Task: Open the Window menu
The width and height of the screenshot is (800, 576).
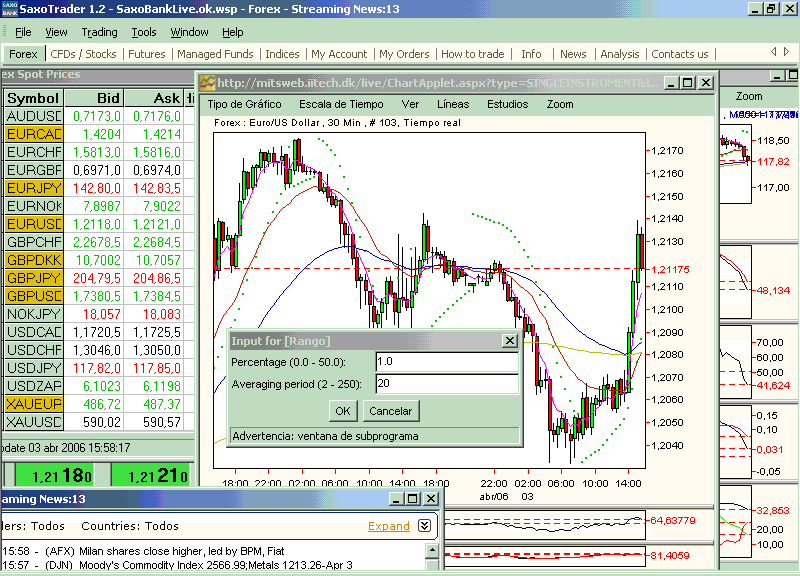Action: point(189,32)
